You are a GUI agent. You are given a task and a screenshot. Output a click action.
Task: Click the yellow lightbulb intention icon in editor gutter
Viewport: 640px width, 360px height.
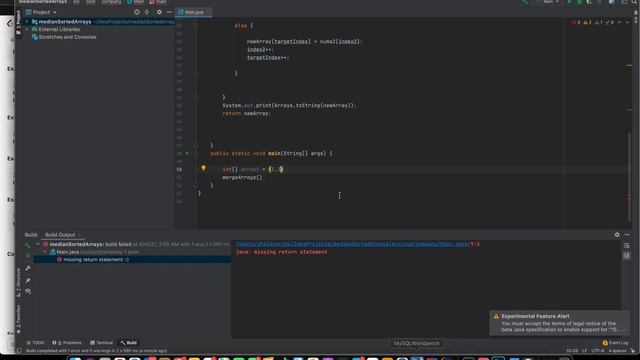203,168
